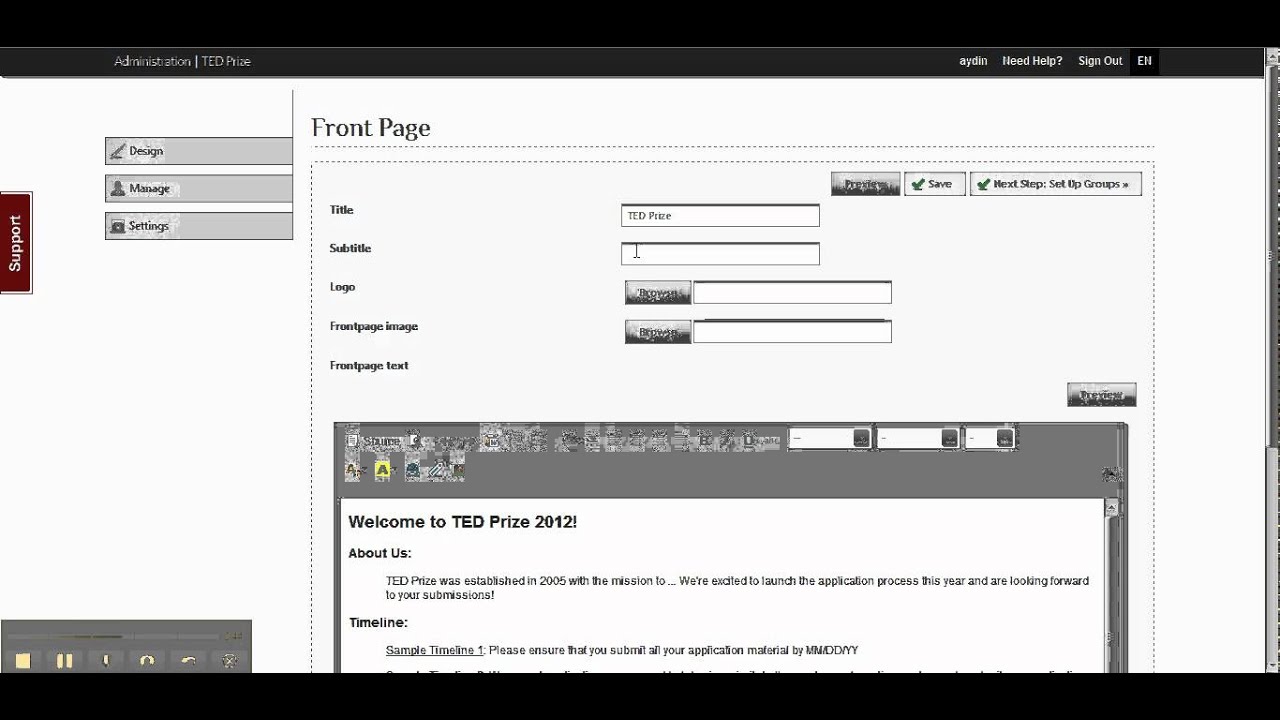Viewport: 1280px width, 720px height.
Task: Click the Front Page heading
Action: point(371,128)
